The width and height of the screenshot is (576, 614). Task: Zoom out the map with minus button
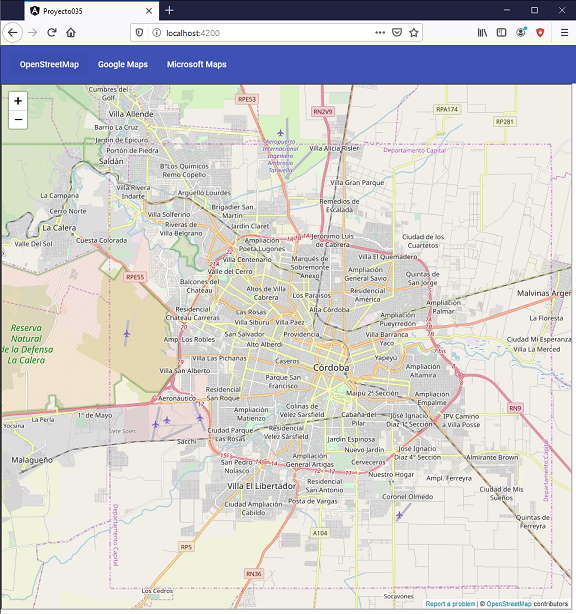tap(18, 119)
